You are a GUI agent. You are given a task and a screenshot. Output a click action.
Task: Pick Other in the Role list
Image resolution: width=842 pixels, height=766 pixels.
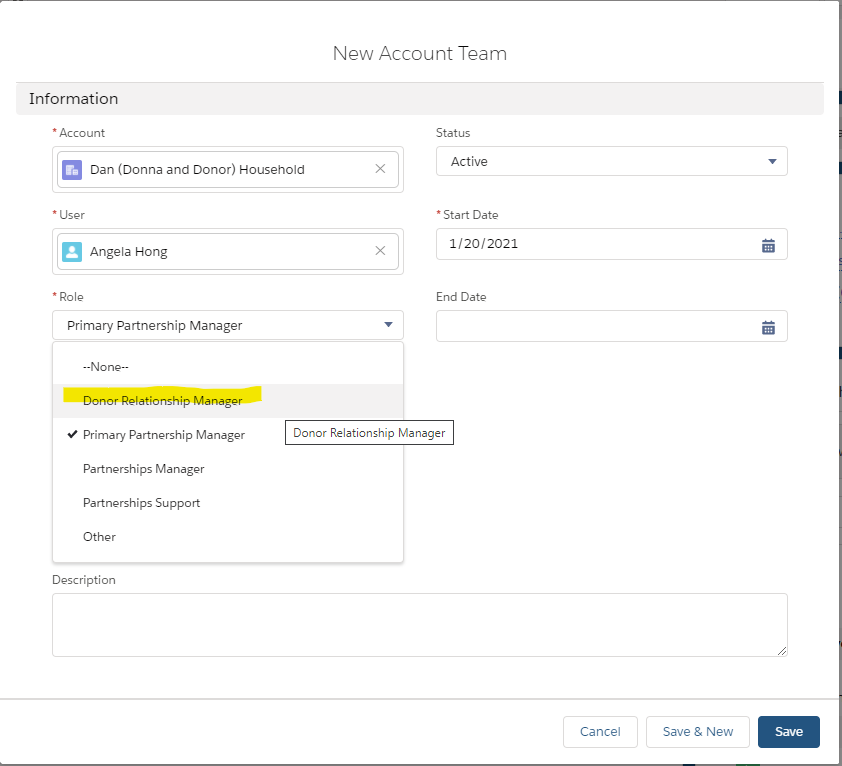(228, 537)
